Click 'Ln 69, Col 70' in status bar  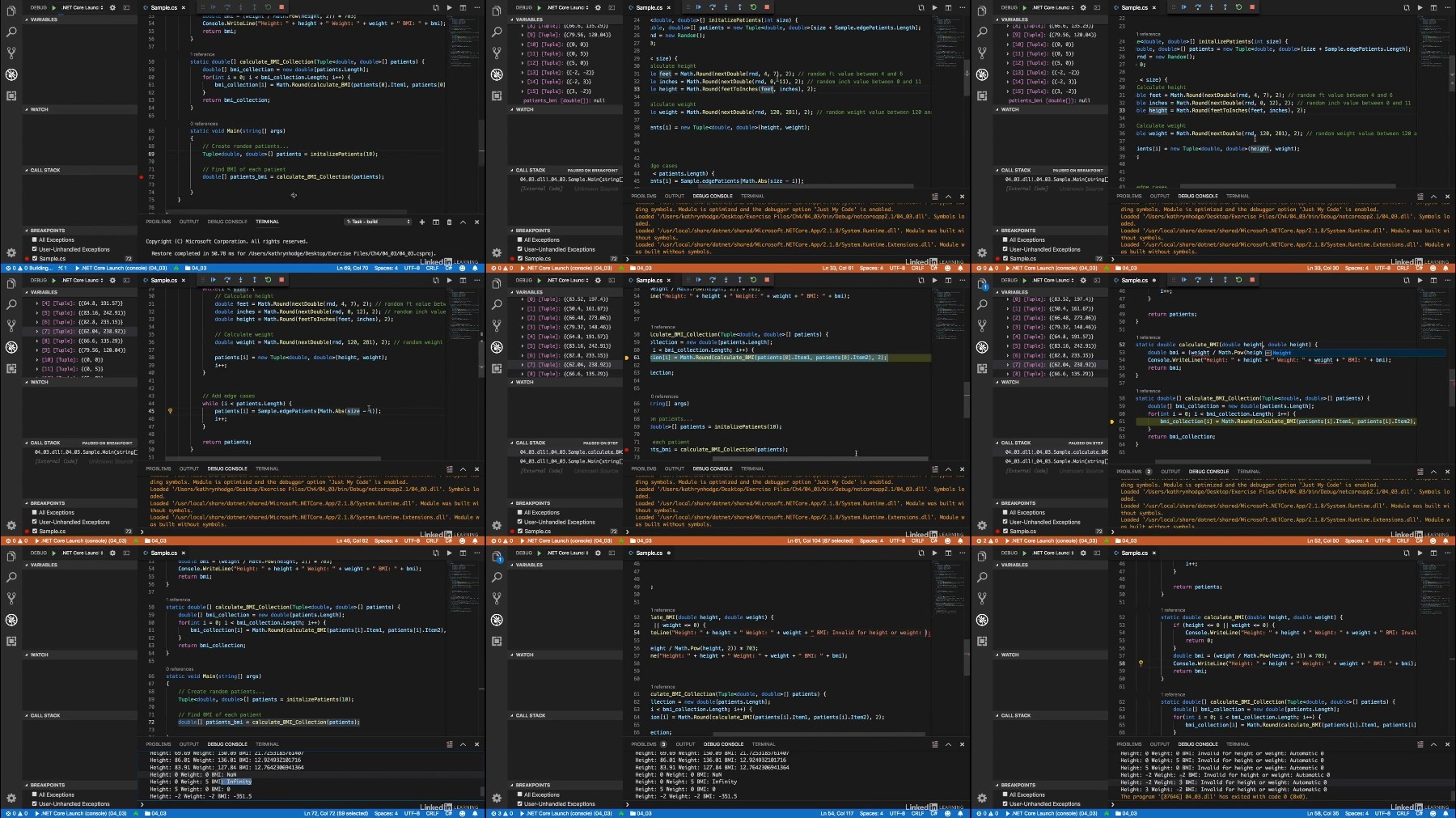coord(353,269)
